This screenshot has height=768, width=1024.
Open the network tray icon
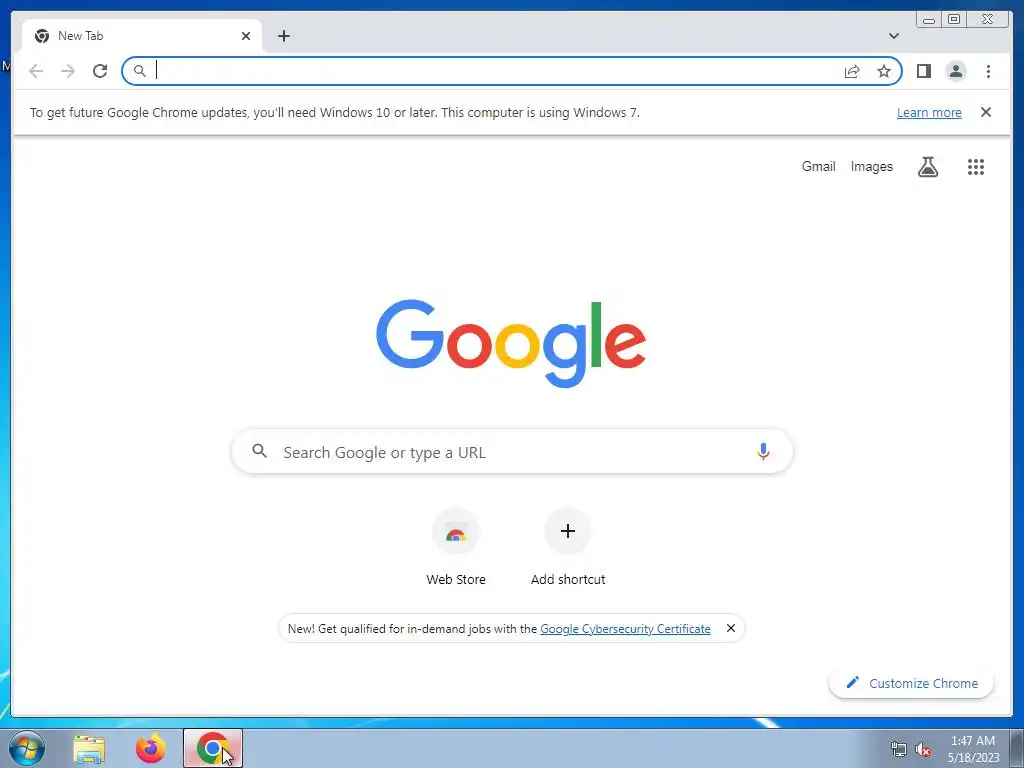click(x=899, y=749)
